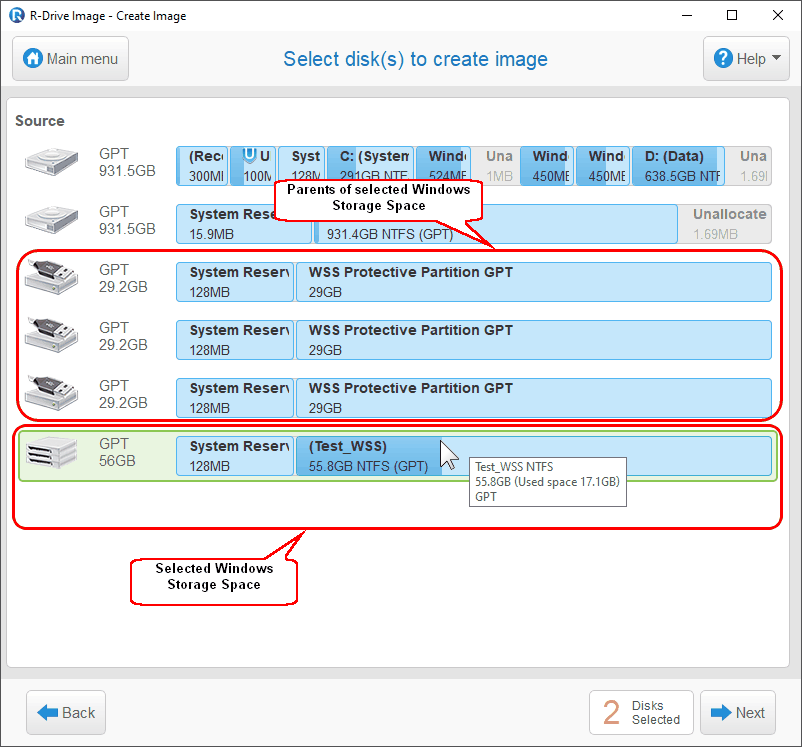Select the D: (Data) 638.5GB partition
The height and width of the screenshot is (747, 802).
pos(678,166)
